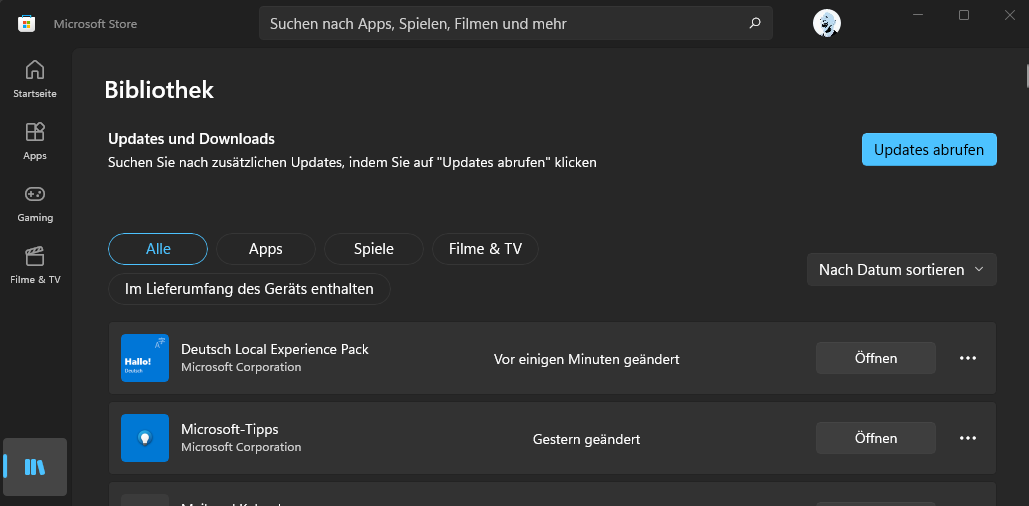Maximize the Microsoft Store window

(964, 15)
